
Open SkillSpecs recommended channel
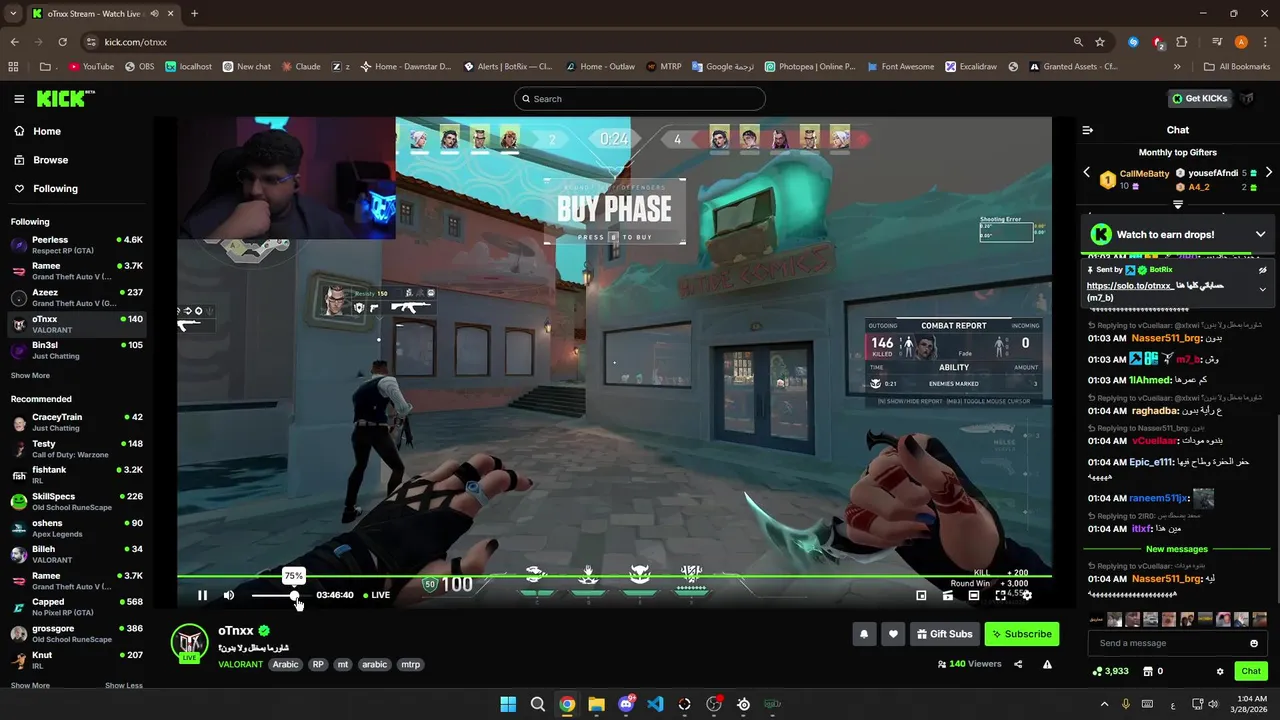click(x=77, y=501)
